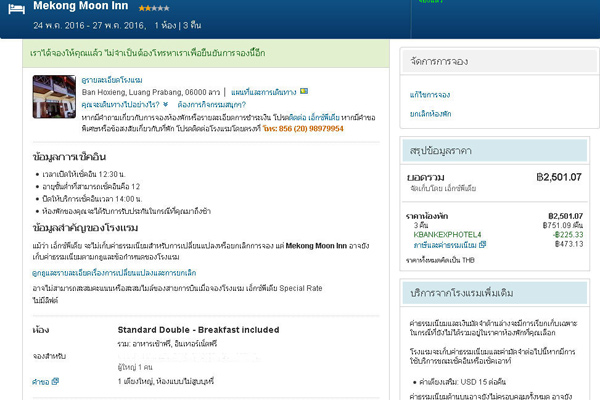600x400 pixels.
Task: Click the คำขอ requests link
Action: click(x=41, y=382)
